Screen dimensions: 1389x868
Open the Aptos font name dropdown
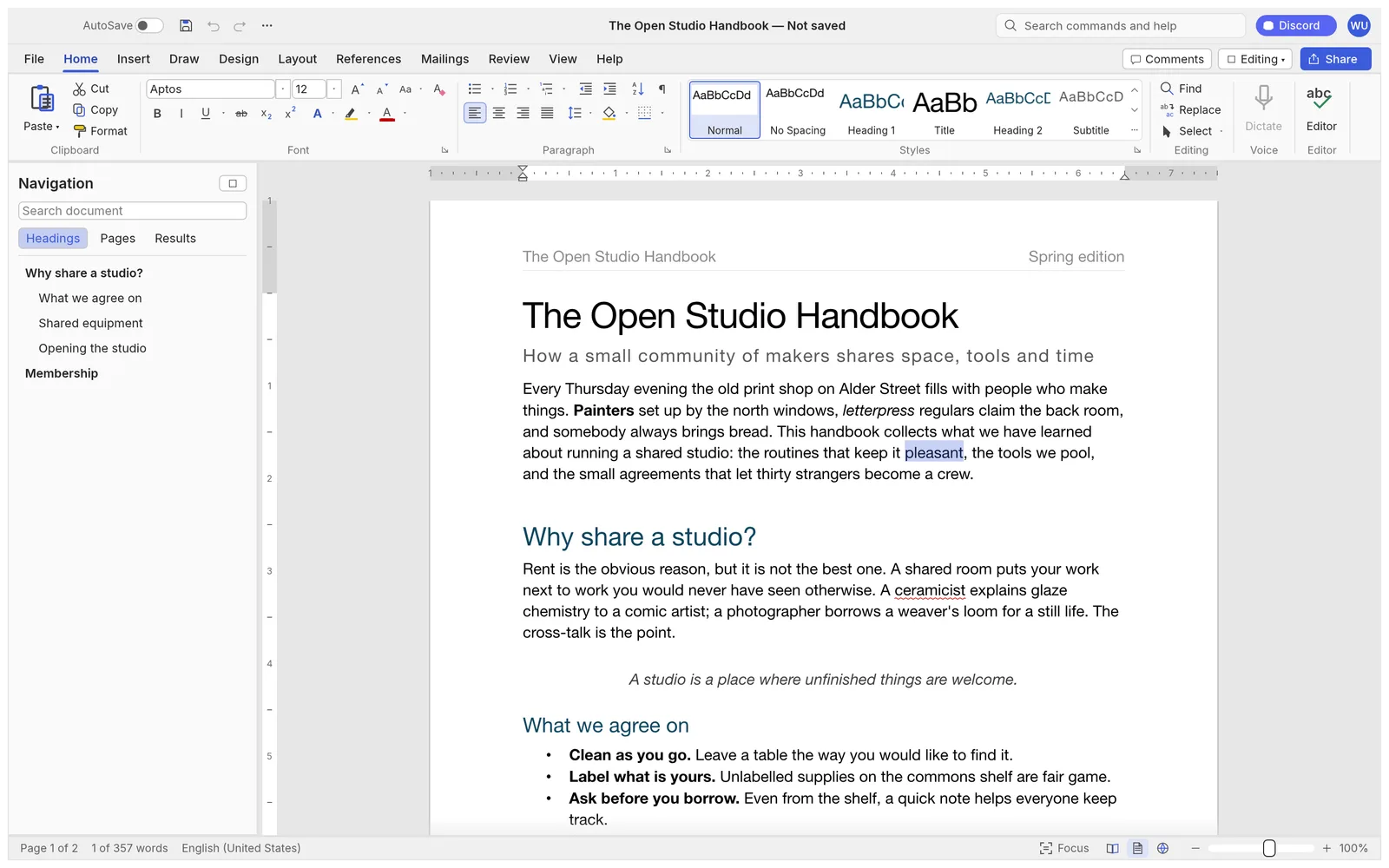pyautogui.click(x=282, y=89)
